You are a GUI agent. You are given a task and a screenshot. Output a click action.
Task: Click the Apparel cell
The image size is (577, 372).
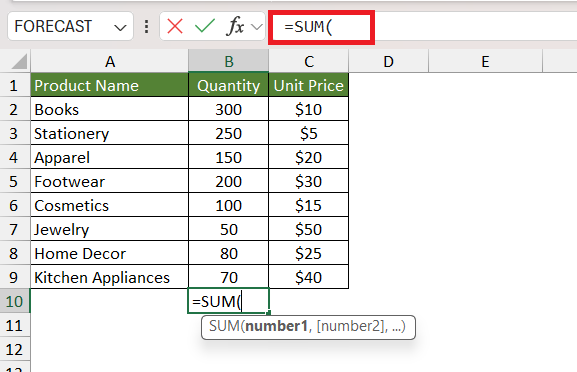click(110, 157)
